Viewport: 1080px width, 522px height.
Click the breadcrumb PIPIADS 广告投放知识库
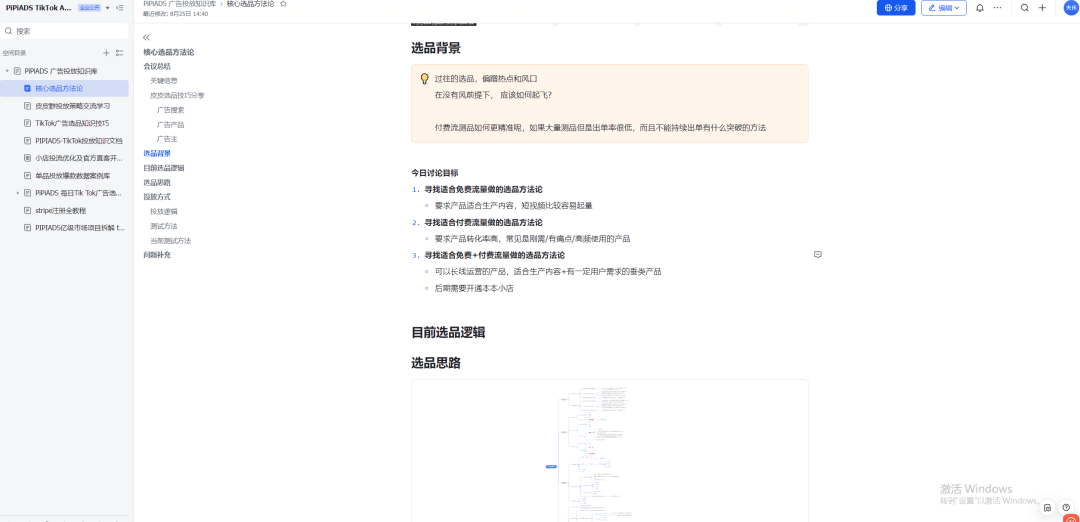click(179, 4)
